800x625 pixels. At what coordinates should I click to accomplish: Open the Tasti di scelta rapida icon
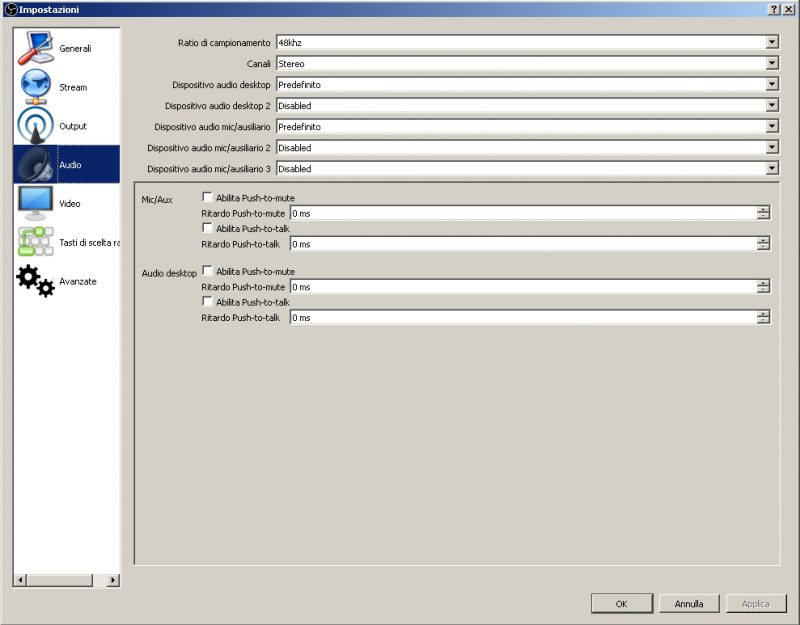click(x=36, y=242)
